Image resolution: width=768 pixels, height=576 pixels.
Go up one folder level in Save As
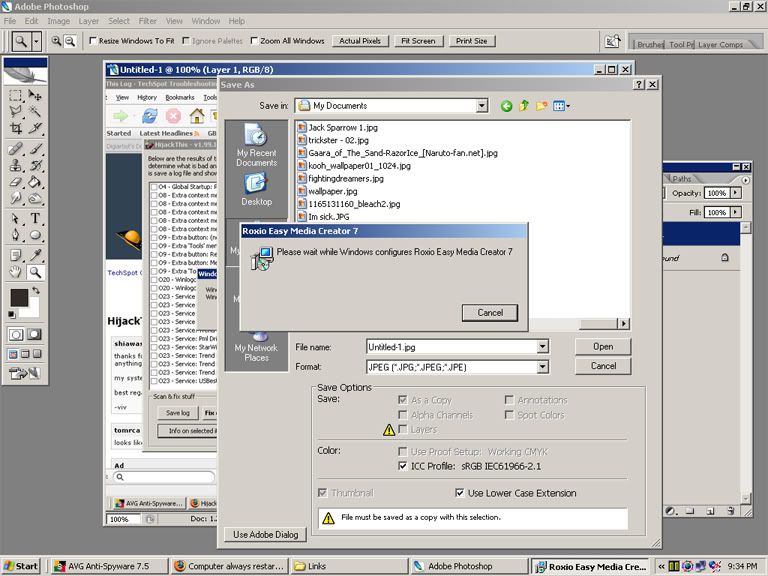pos(524,106)
